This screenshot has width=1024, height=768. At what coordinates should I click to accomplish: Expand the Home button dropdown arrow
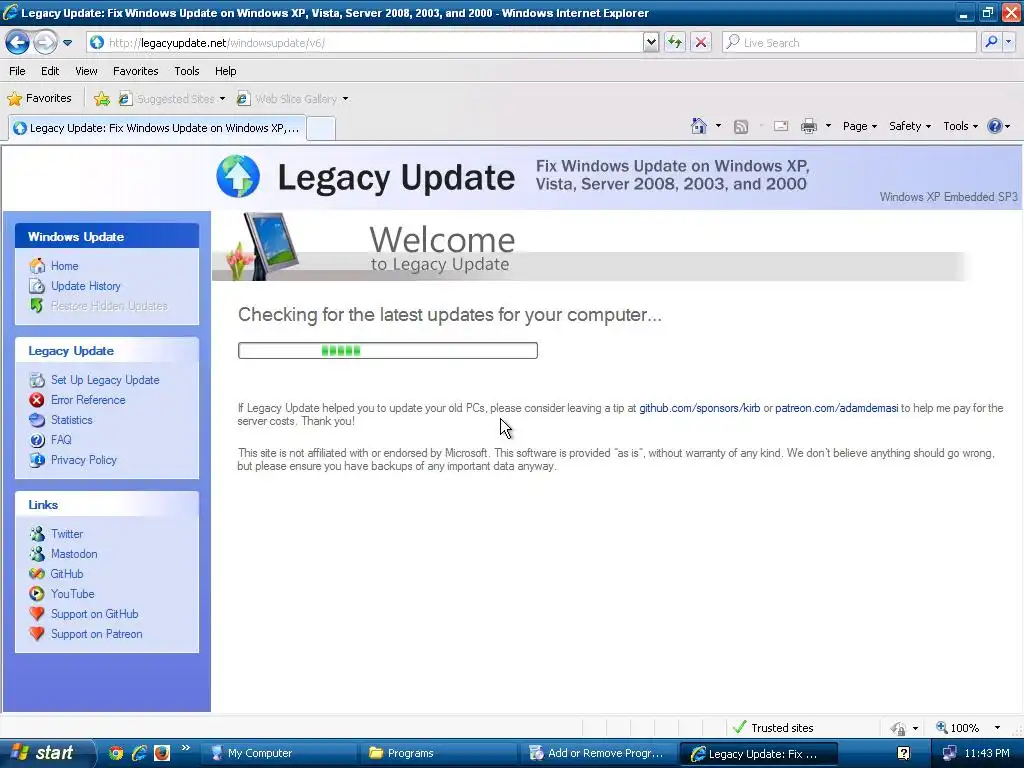(718, 126)
